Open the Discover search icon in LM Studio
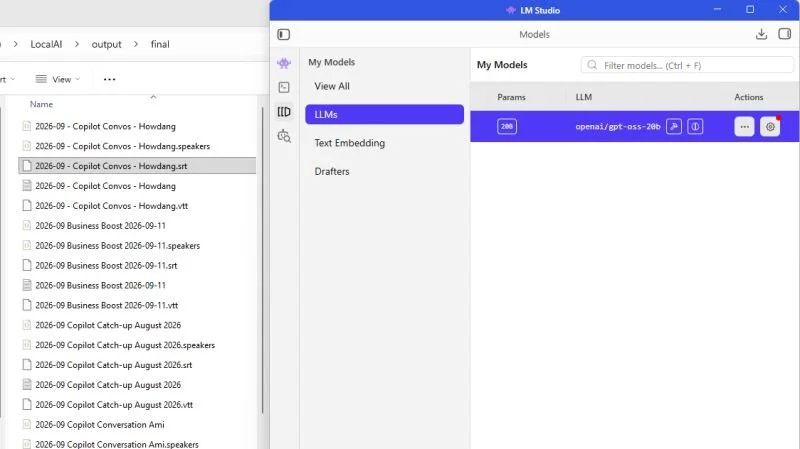This screenshot has width=800, height=449. pos(284,136)
